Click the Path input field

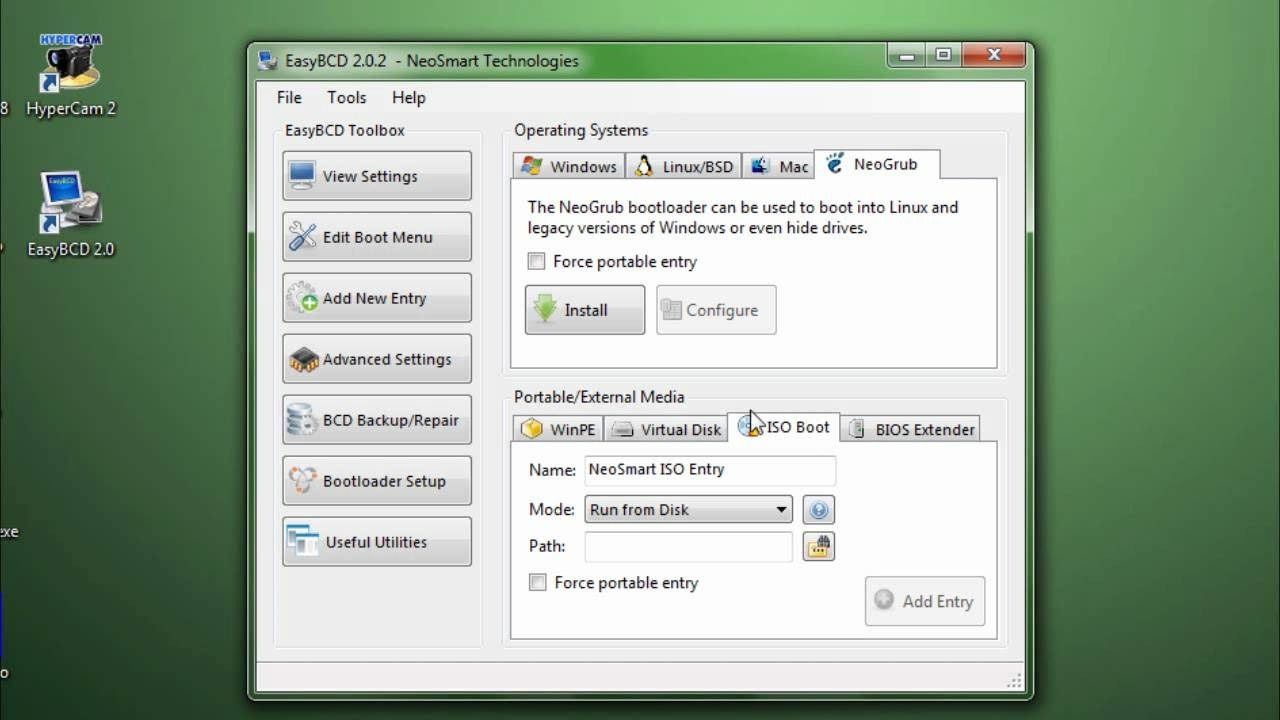click(x=688, y=546)
